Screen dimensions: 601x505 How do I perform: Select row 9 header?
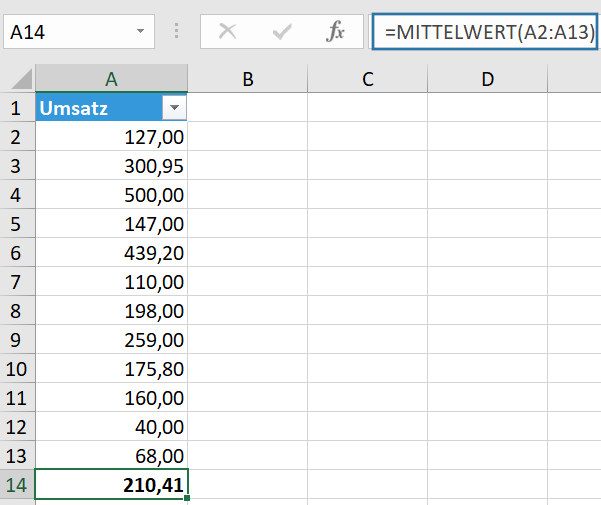[17, 339]
